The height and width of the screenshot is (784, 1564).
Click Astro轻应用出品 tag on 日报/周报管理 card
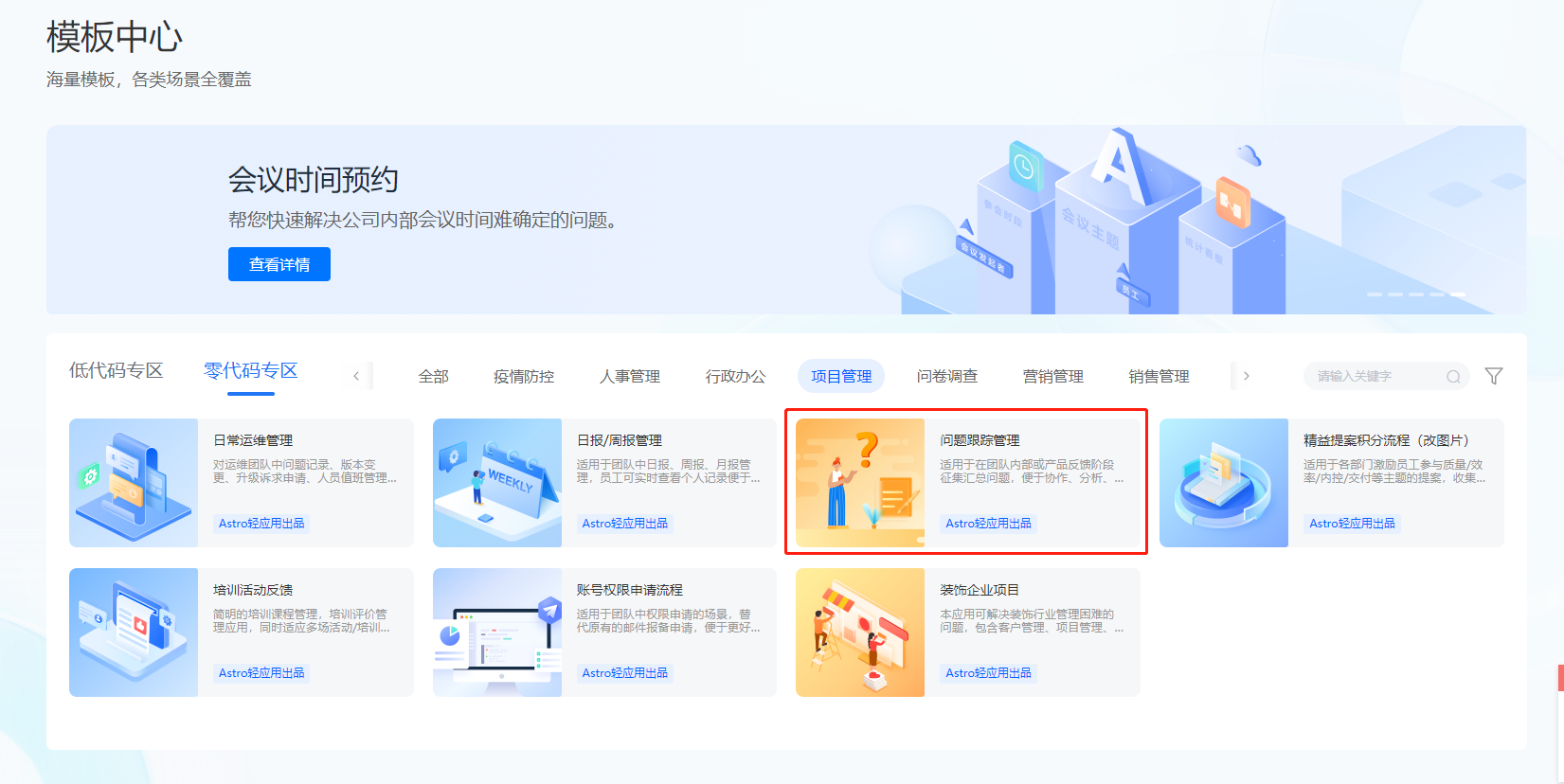pos(625,524)
